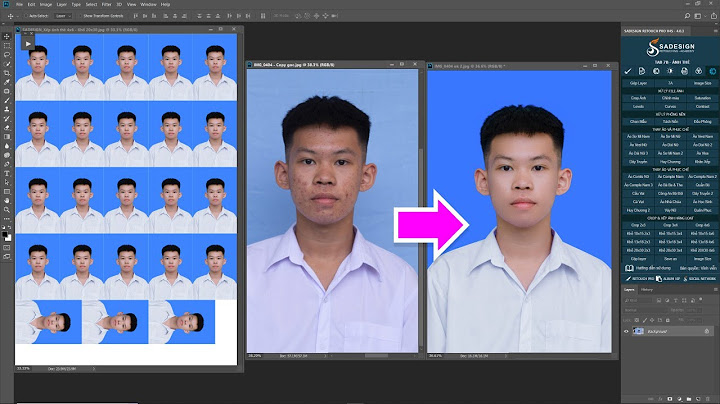Select the Move tool in the toolbox
The image size is (720, 404).
(6, 36)
